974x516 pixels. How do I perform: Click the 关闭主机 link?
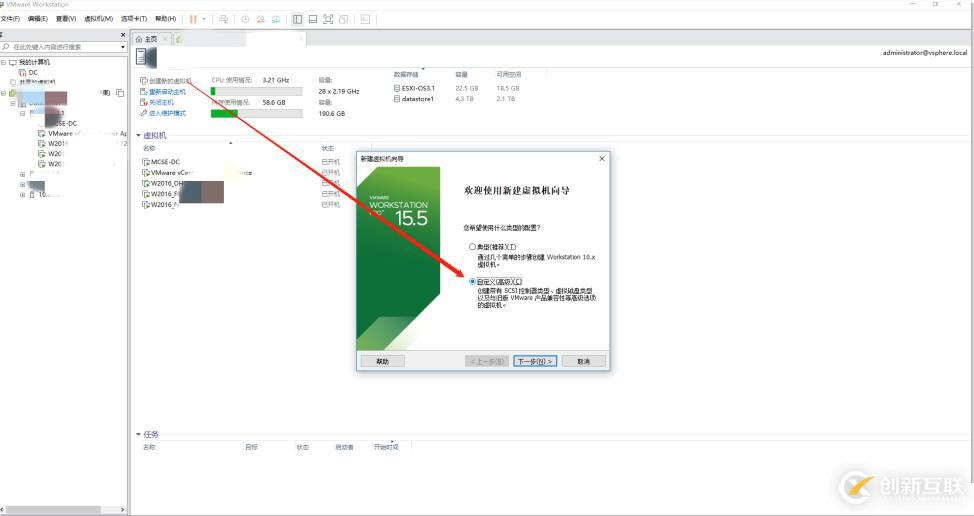[x=162, y=102]
